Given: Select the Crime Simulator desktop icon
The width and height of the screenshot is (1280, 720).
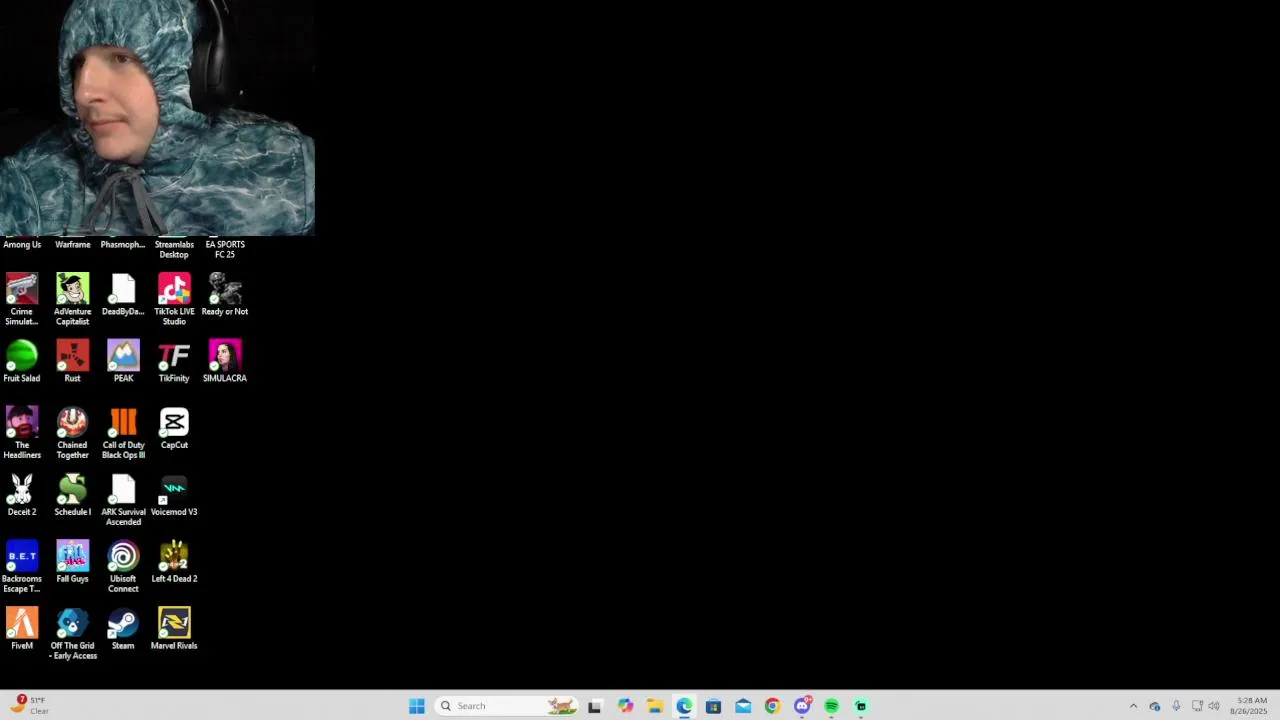Looking at the screenshot, I should [x=22, y=299].
